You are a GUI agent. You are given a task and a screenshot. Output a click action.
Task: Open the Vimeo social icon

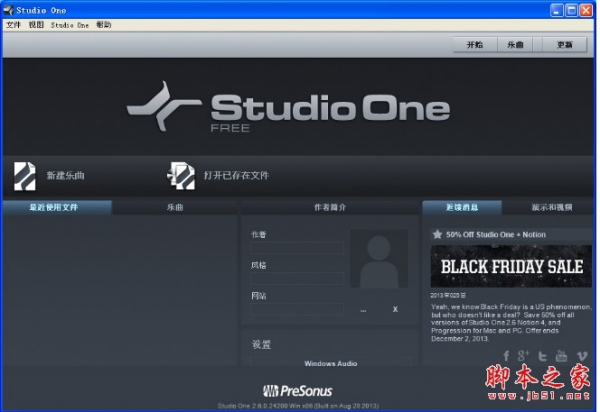tap(582, 356)
